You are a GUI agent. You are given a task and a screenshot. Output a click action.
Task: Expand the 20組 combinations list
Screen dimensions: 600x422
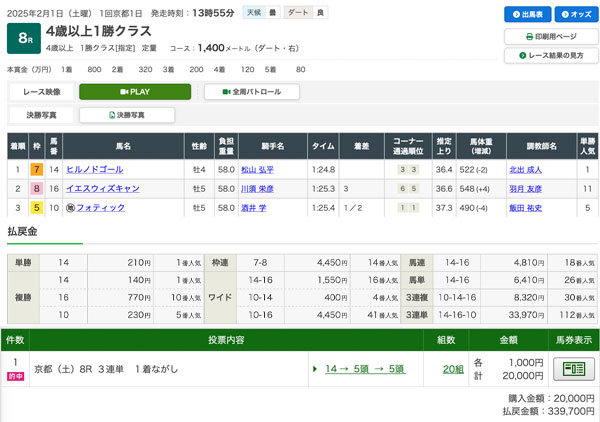click(453, 369)
